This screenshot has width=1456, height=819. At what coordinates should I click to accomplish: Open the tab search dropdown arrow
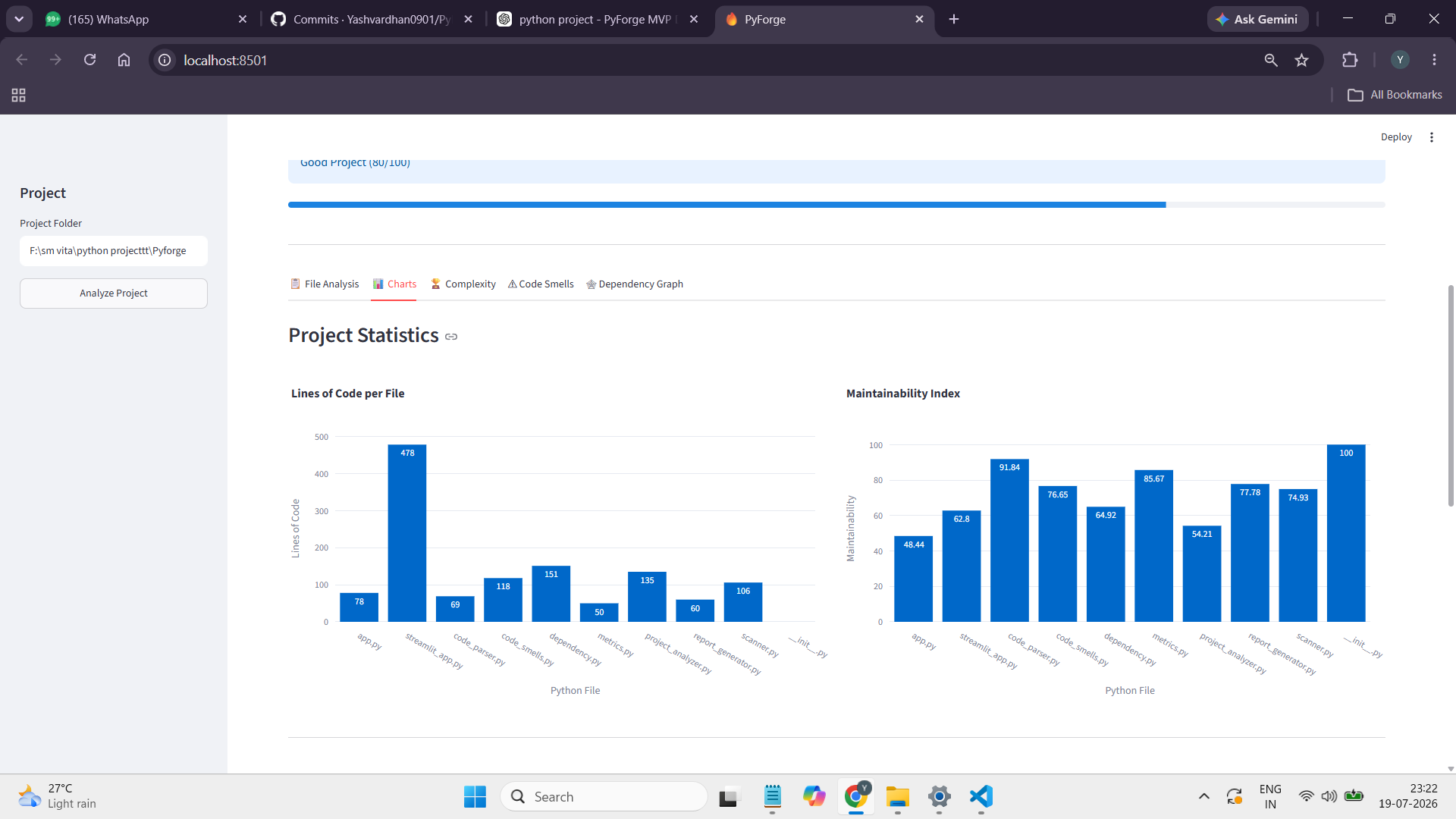[x=19, y=19]
